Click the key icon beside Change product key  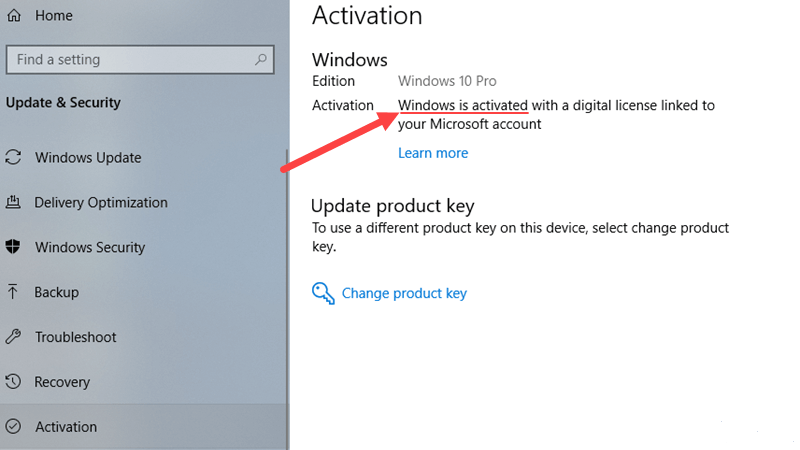[323, 293]
